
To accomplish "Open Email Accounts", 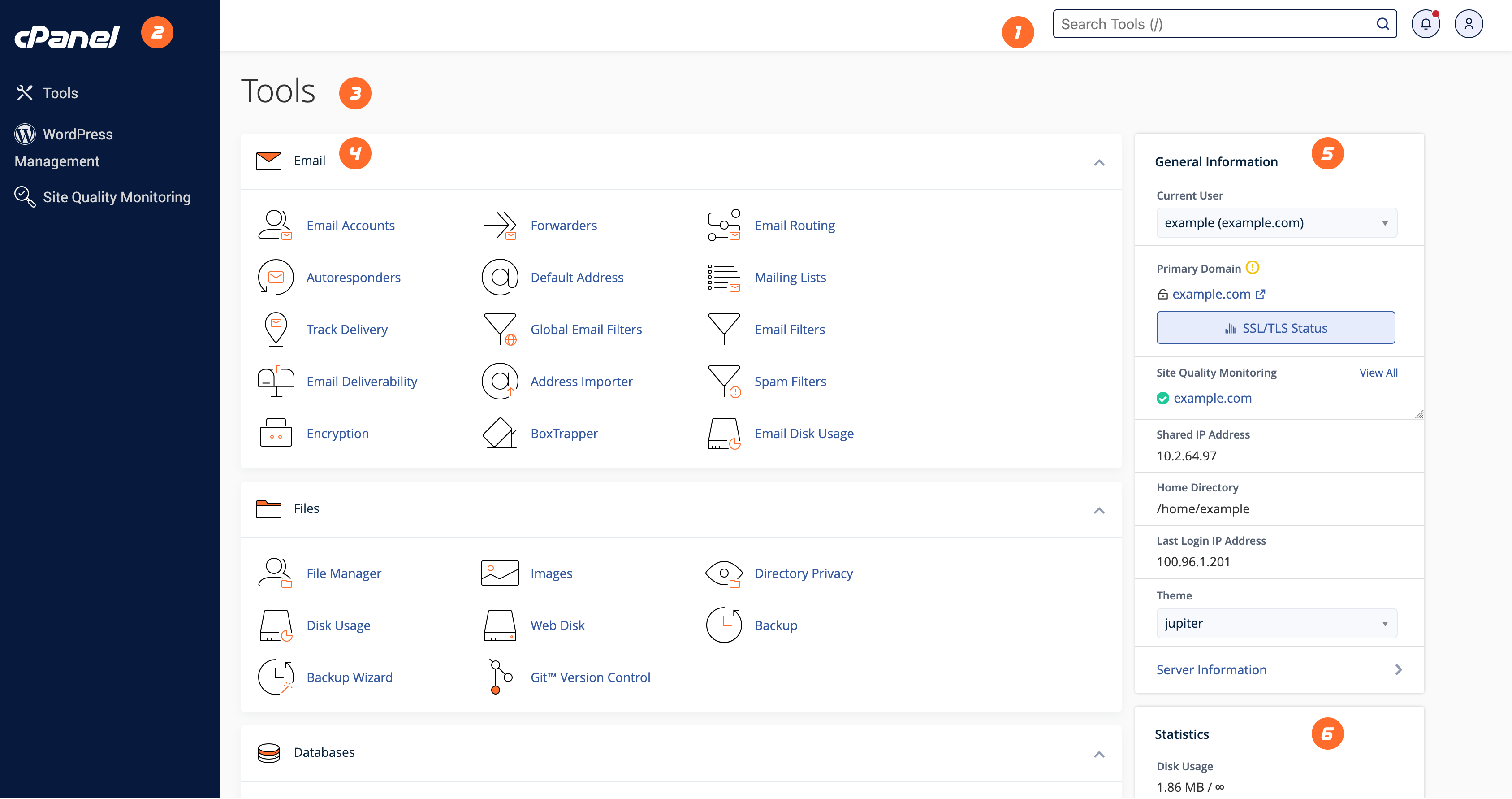I will coord(350,225).
